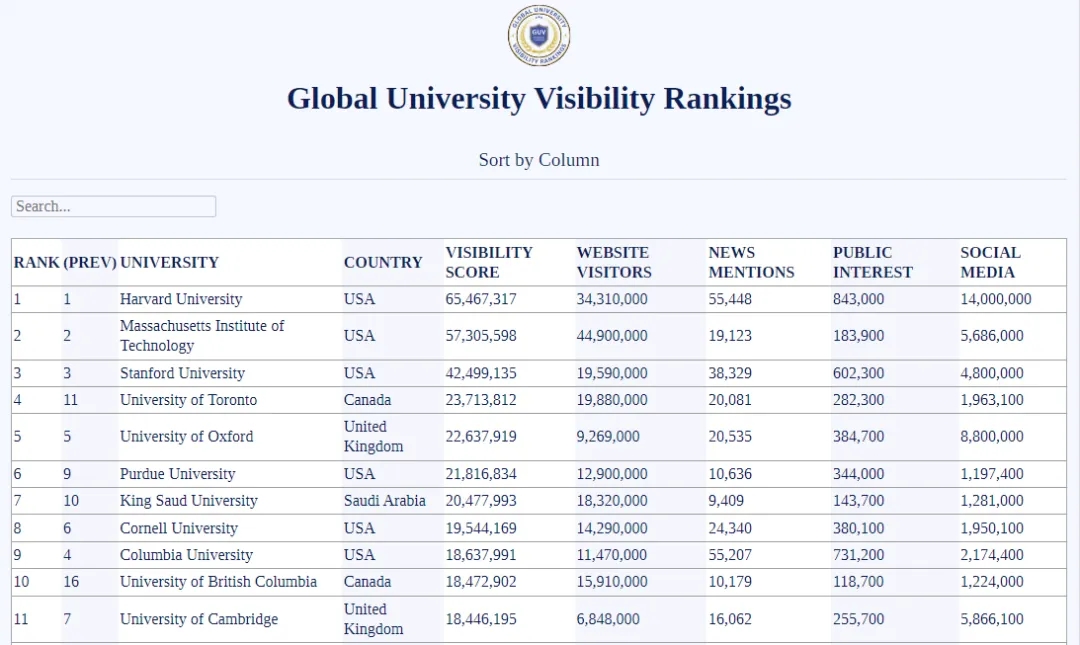1080x645 pixels.
Task: Click Stanford University in the table
Action: 182,373
